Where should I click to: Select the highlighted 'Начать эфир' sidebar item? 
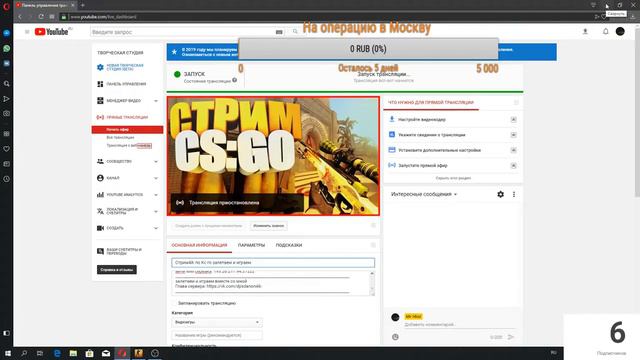[127, 130]
